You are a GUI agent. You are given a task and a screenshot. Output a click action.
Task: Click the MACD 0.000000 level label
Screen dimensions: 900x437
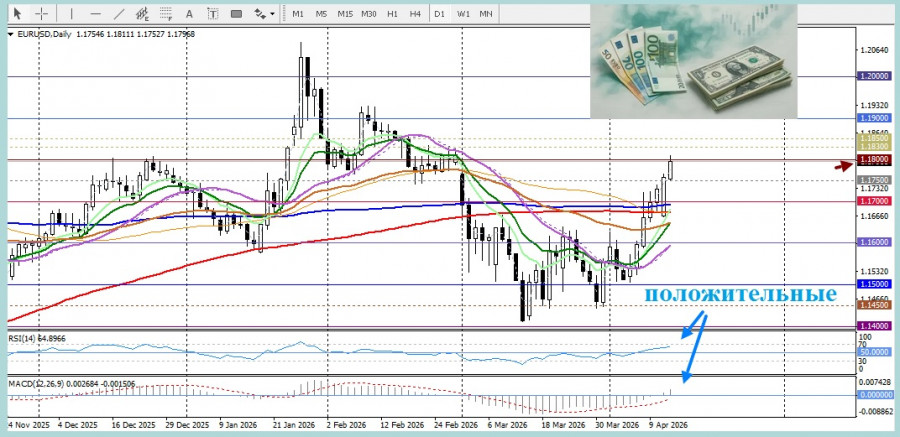click(x=876, y=395)
